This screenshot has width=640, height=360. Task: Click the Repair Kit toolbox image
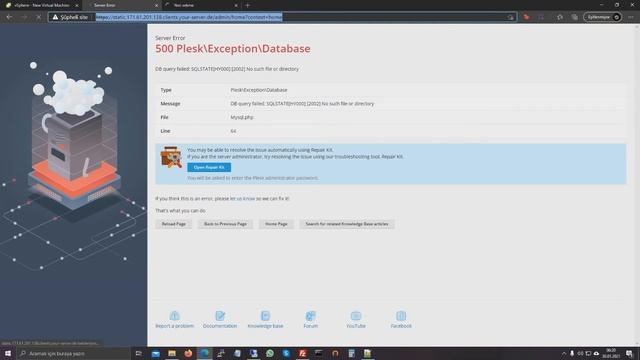pyautogui.click(x=171, y=157)
